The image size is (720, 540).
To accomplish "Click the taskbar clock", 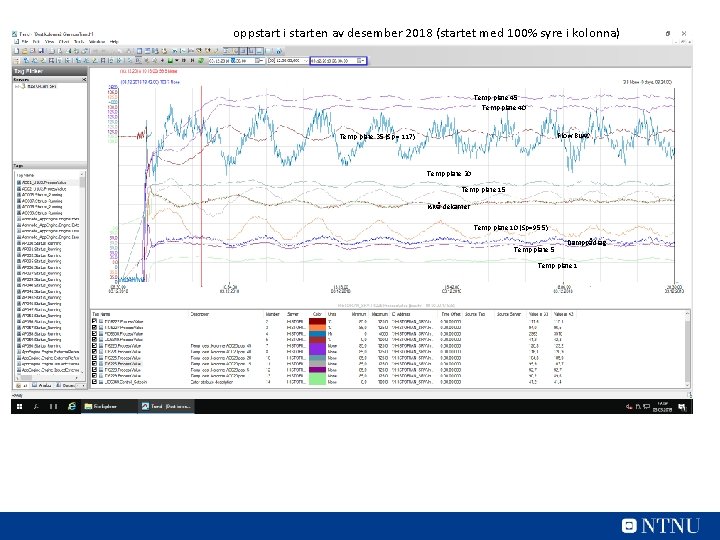I will coord(665,406).
